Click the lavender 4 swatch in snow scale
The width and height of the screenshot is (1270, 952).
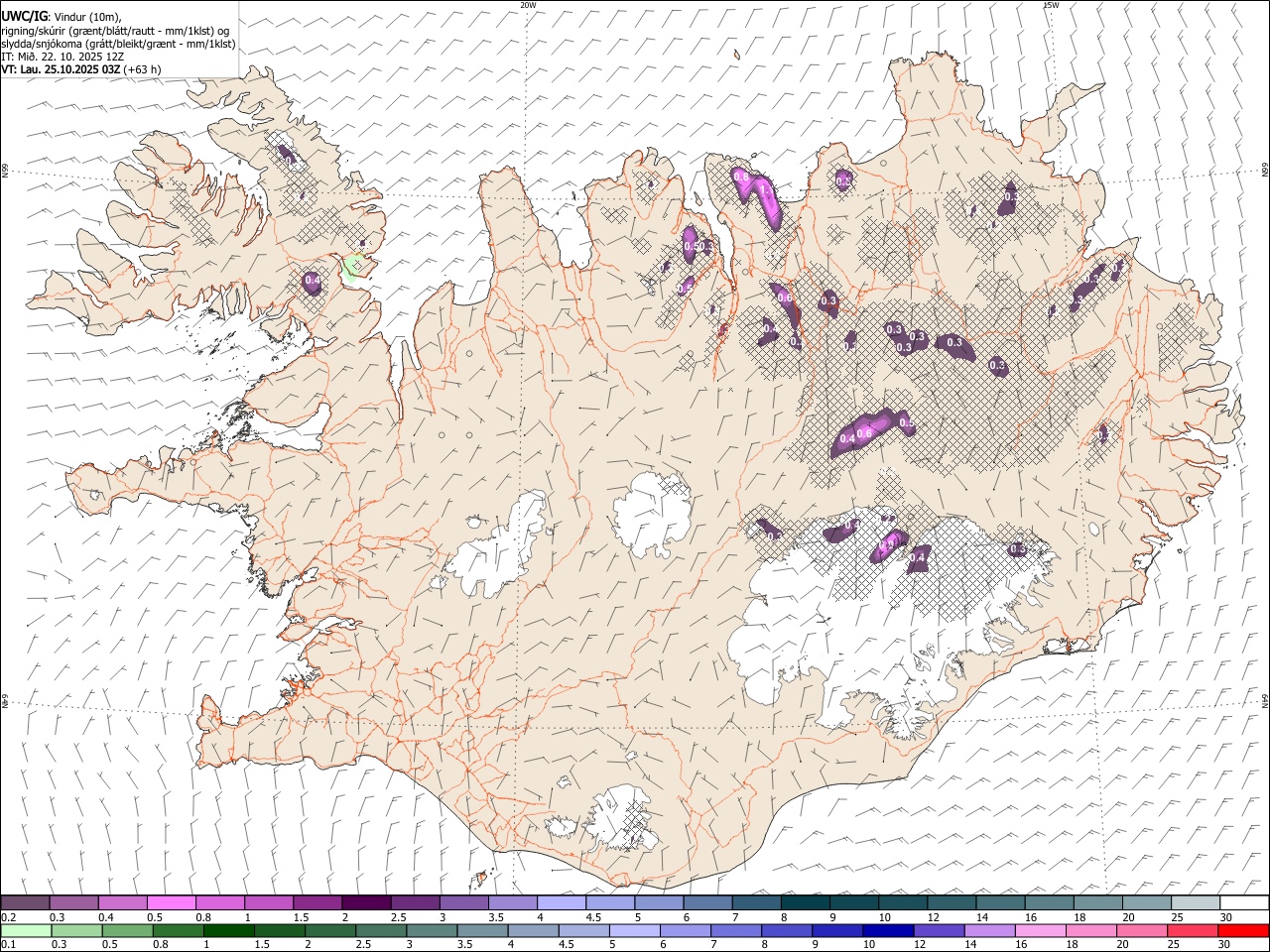click(x=562, y=903)
